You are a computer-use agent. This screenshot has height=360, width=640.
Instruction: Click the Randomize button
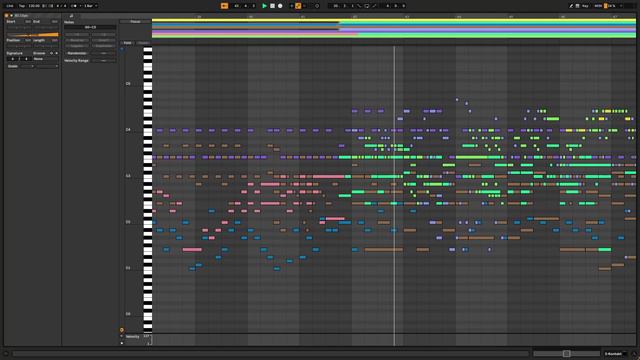coord(76,53)
